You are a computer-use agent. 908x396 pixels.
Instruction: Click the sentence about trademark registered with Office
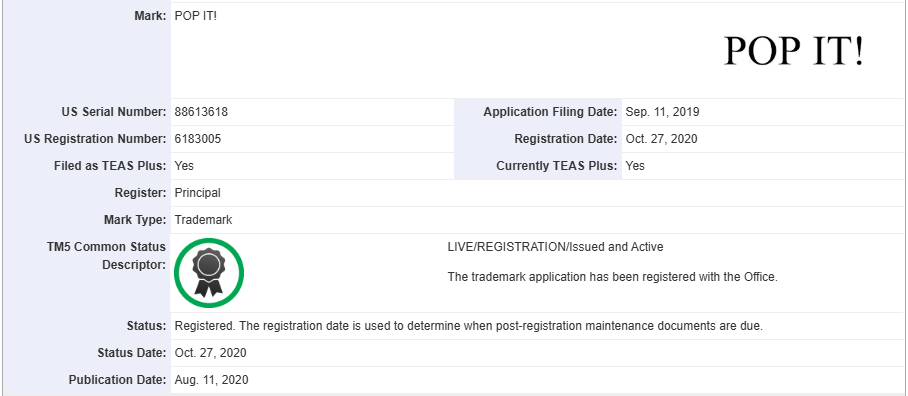pyautogui.click(x=612, y=277)
